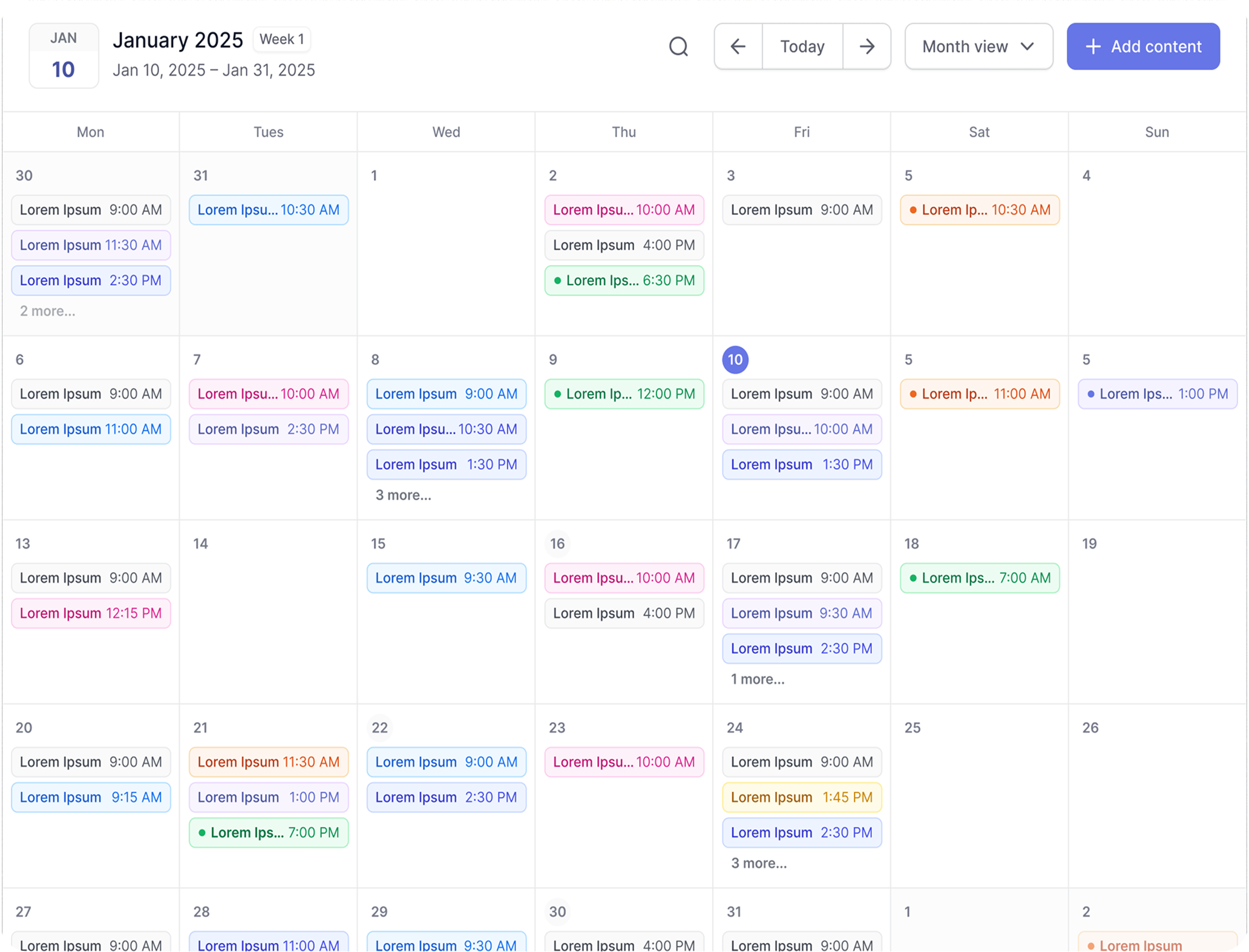The height and width of the screenshot is (952, 1249).
Task: Go to next period with right arrow
Action: click(867, 47)
